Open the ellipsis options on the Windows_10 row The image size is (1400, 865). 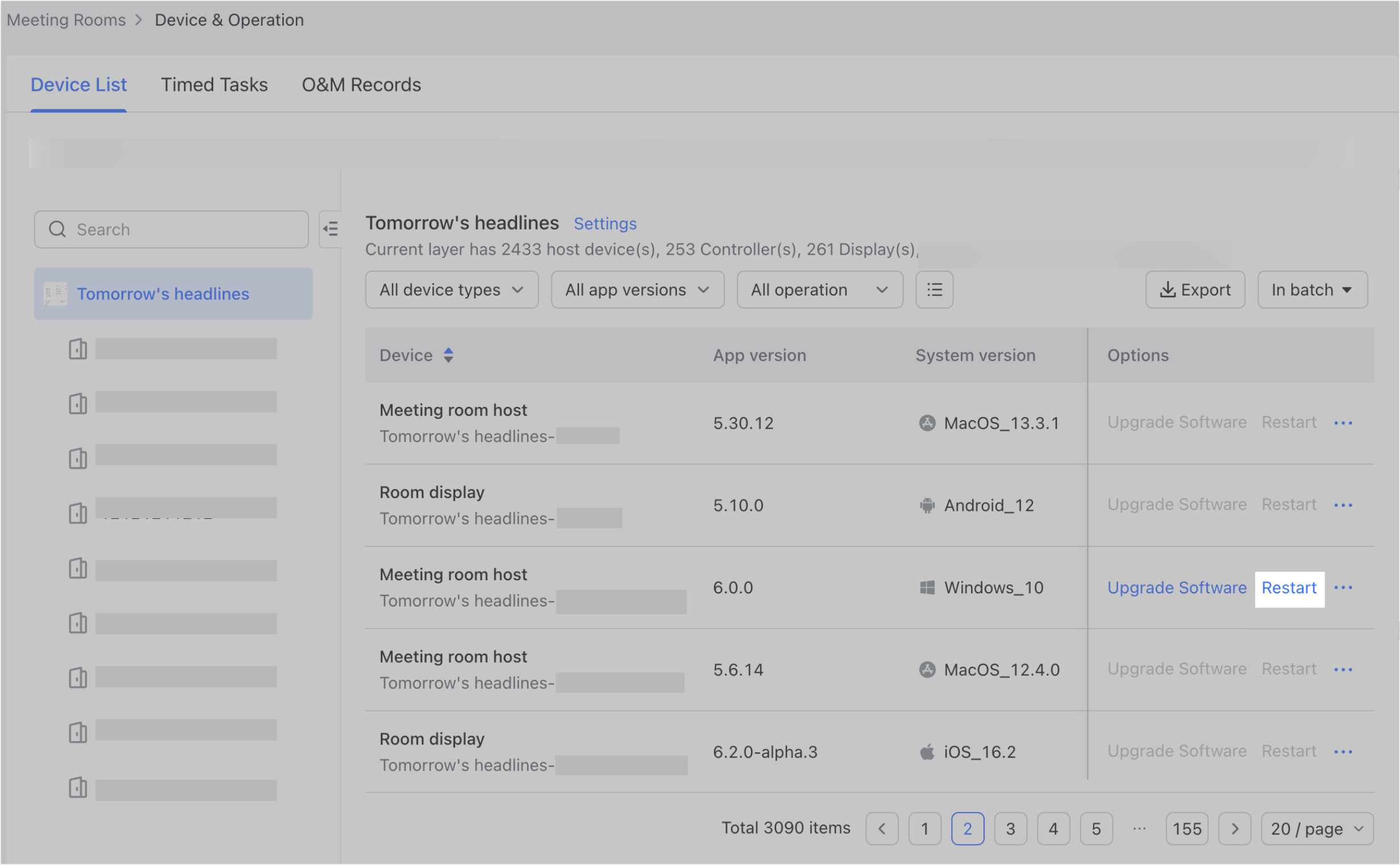tap(1343, 587)
